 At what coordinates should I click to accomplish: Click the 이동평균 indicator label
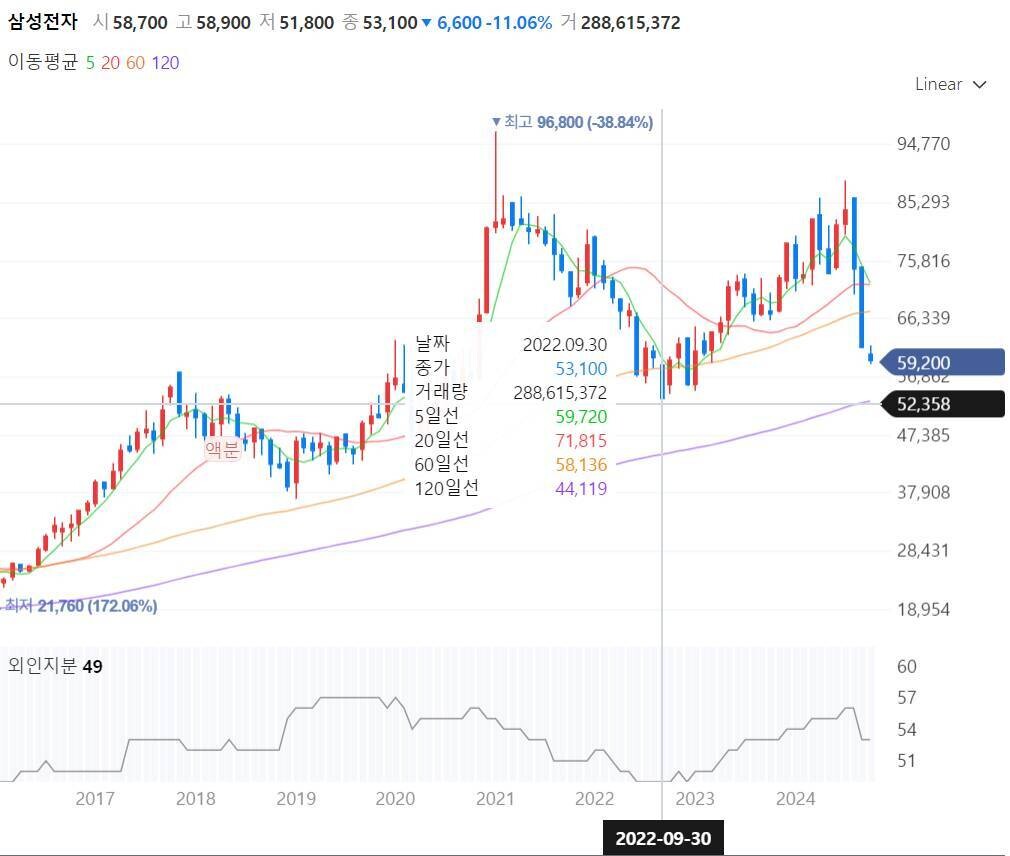[42, 63]
